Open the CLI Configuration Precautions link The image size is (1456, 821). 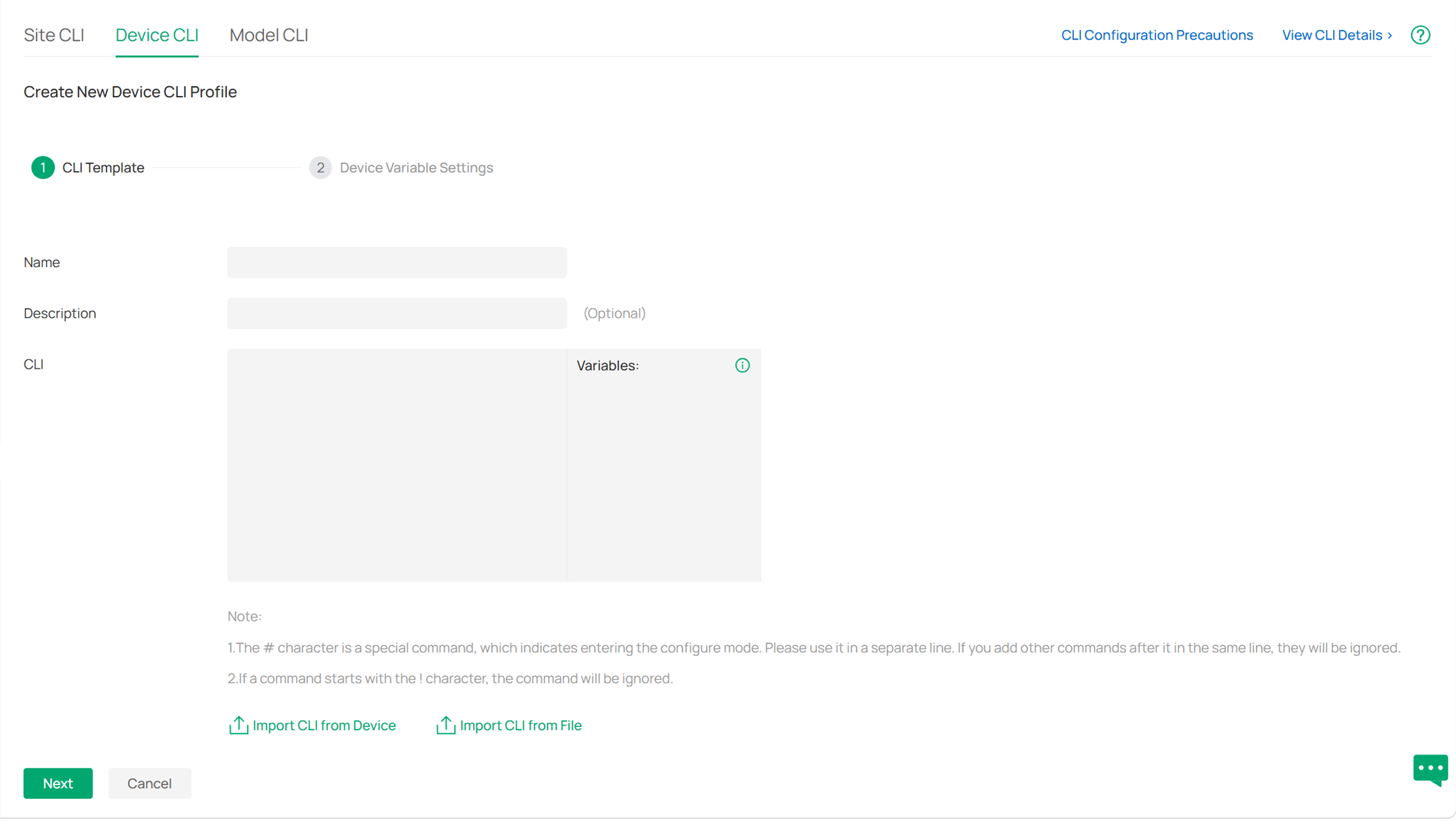click(1157, 35)
